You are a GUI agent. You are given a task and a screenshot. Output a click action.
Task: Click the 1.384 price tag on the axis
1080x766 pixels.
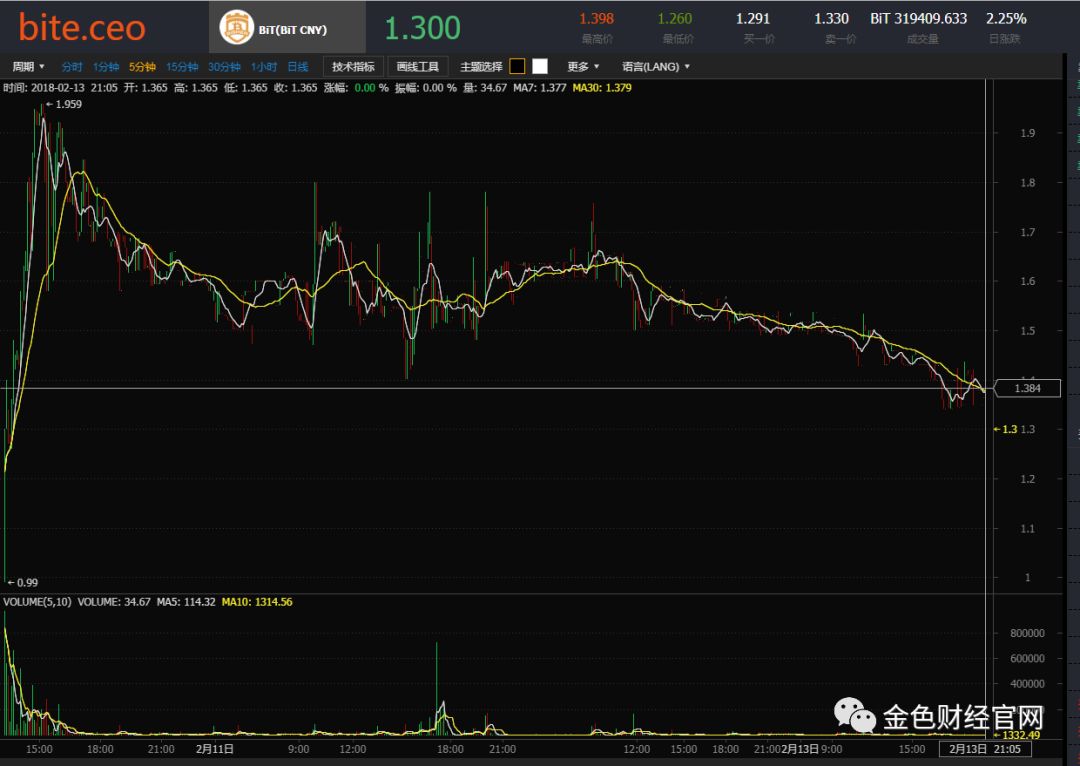click(x=1026, y=388)
